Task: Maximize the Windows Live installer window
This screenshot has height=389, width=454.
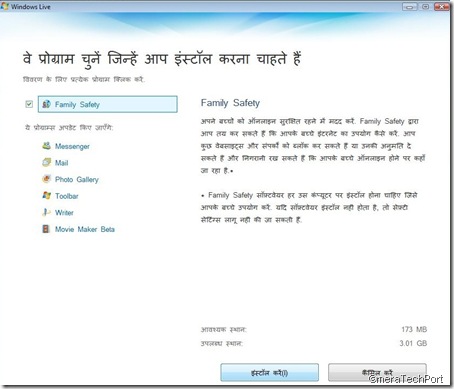Action: [425, 6]
